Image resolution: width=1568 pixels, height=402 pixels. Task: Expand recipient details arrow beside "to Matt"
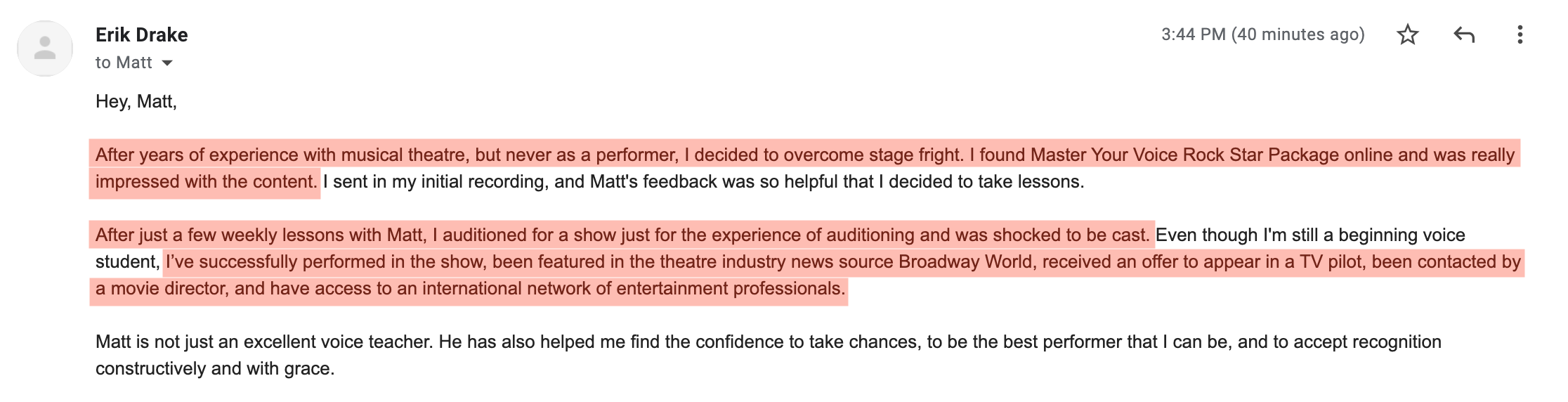pos(167,63)
